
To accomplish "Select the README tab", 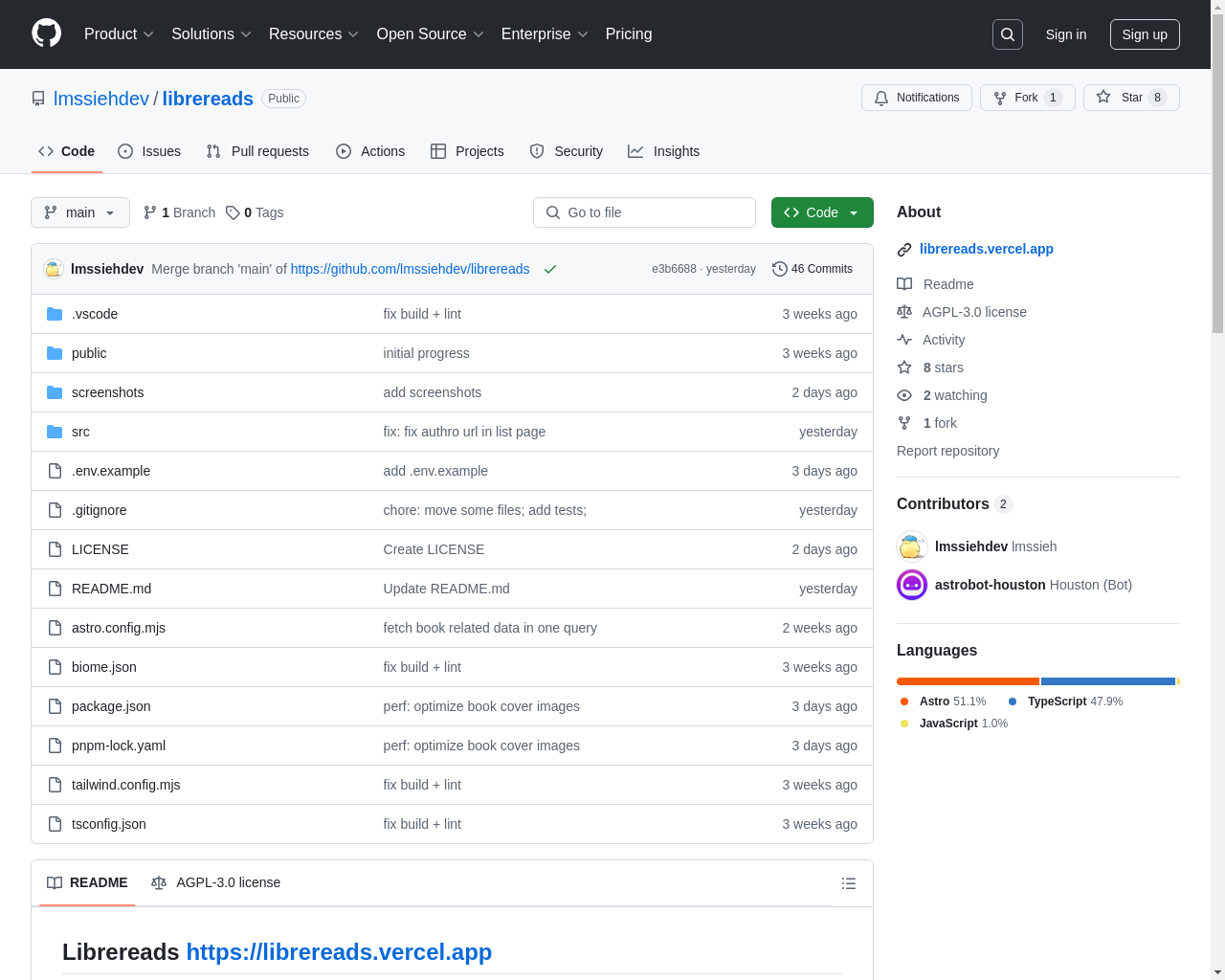I will (x=87, y=882).
